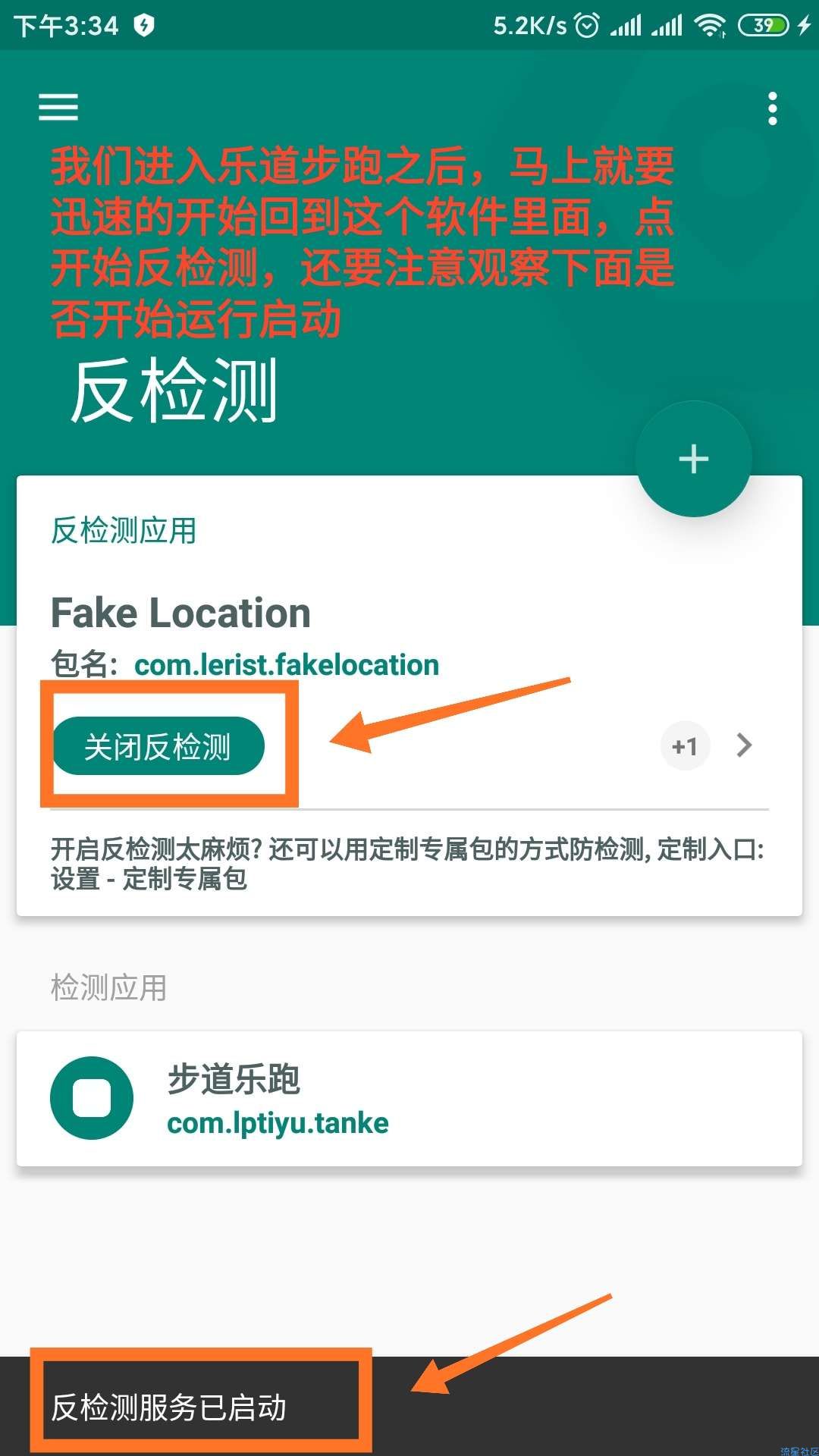Screen dimensions: 819x1456
Task: Expand the Fake Location entry chevron
Action: 744,745
